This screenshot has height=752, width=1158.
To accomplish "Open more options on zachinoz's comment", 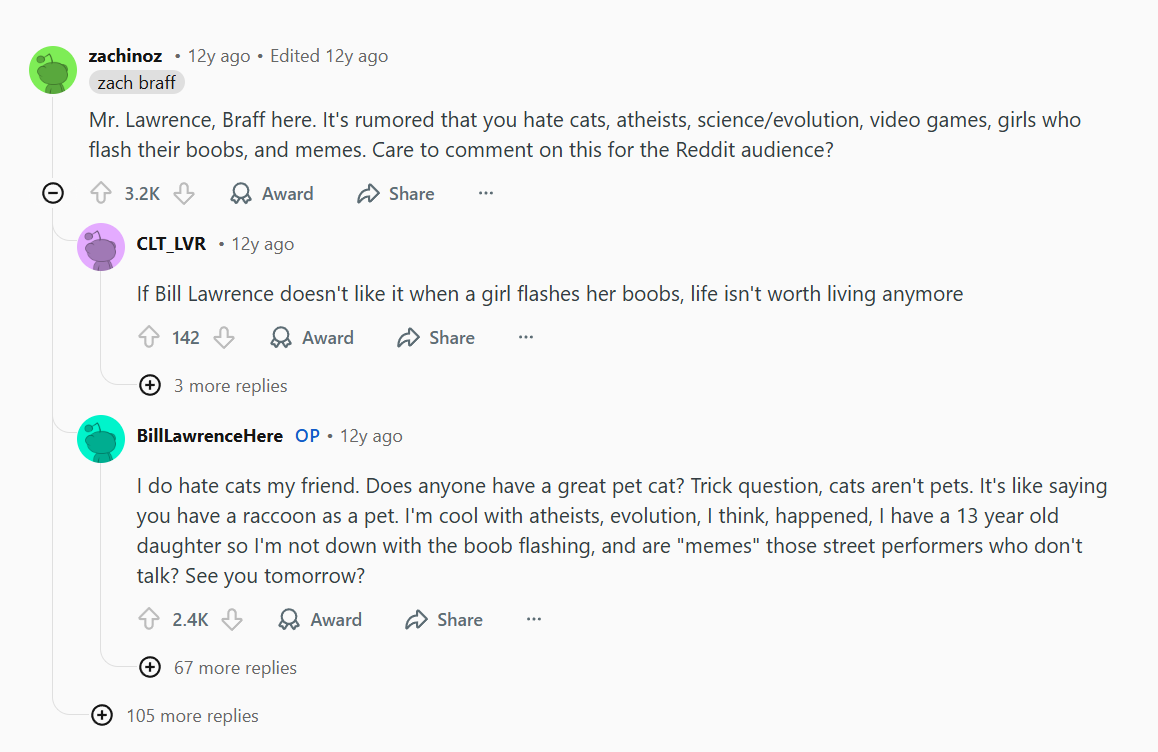I will tap(486, 194).
